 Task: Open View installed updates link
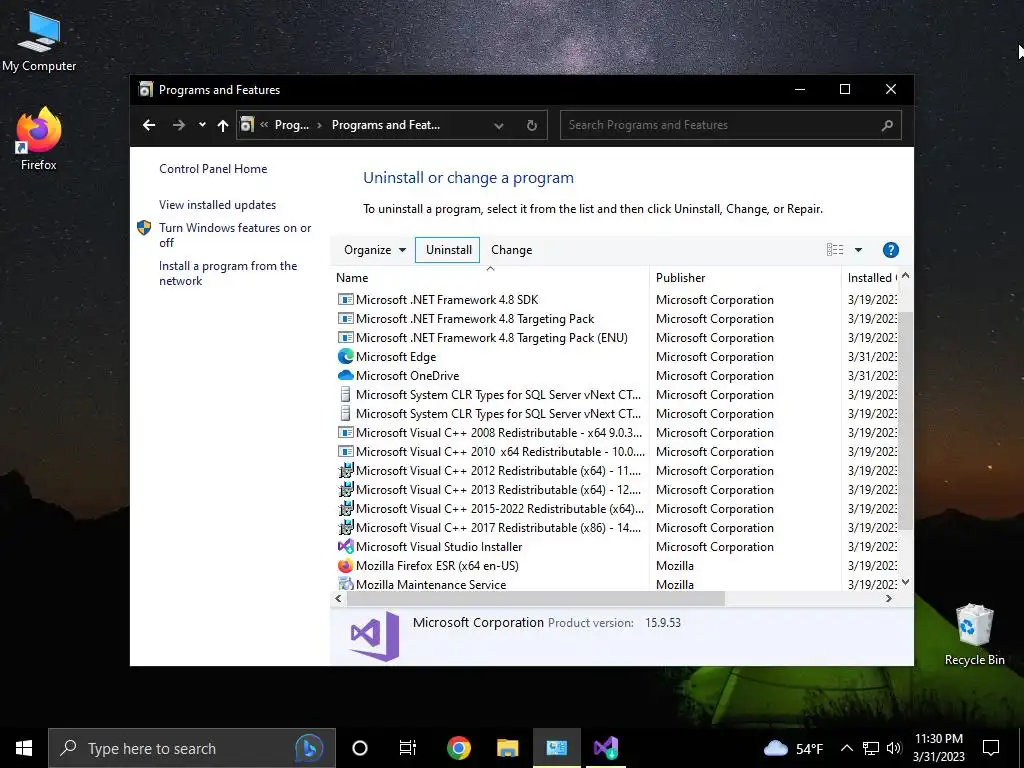pos(217,204)
